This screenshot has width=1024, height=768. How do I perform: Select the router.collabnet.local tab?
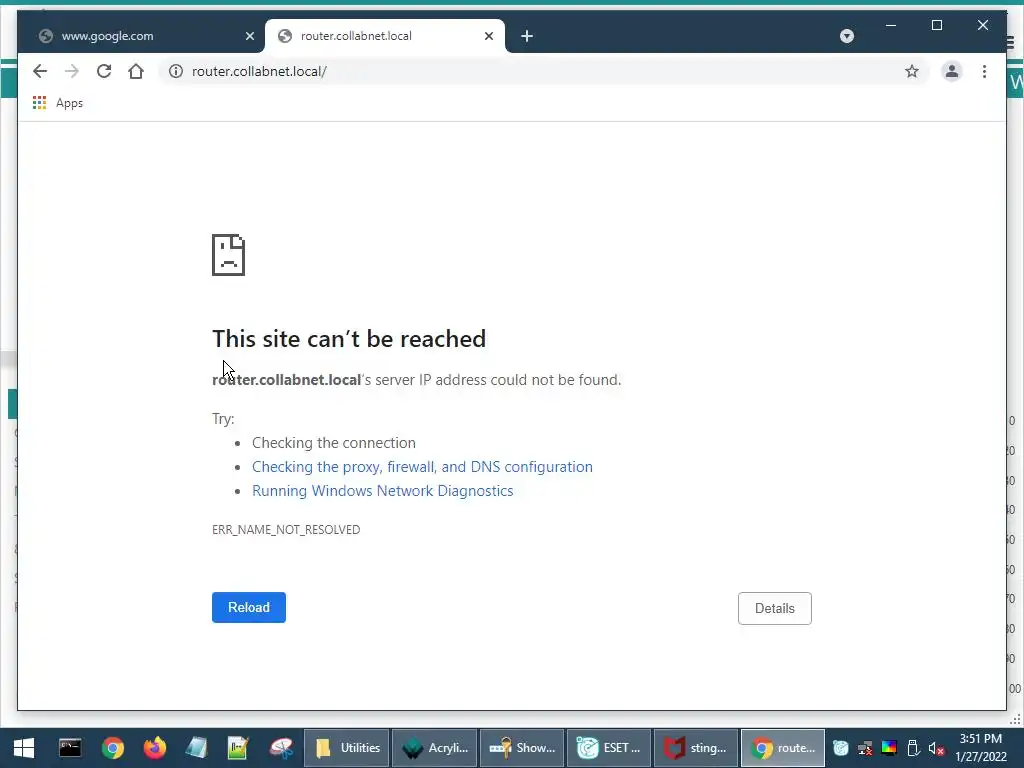pyautogui.click(x=384, y=36)
